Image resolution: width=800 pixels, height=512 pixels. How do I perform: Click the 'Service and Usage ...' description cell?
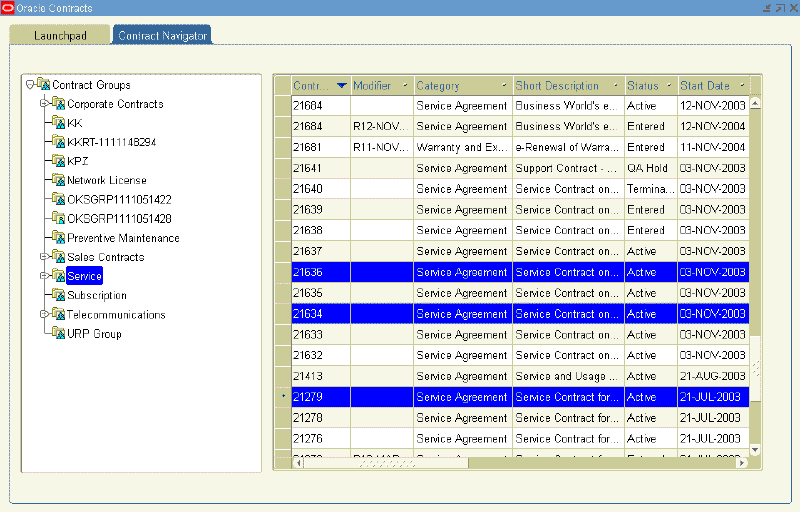(x=569, y=376)
